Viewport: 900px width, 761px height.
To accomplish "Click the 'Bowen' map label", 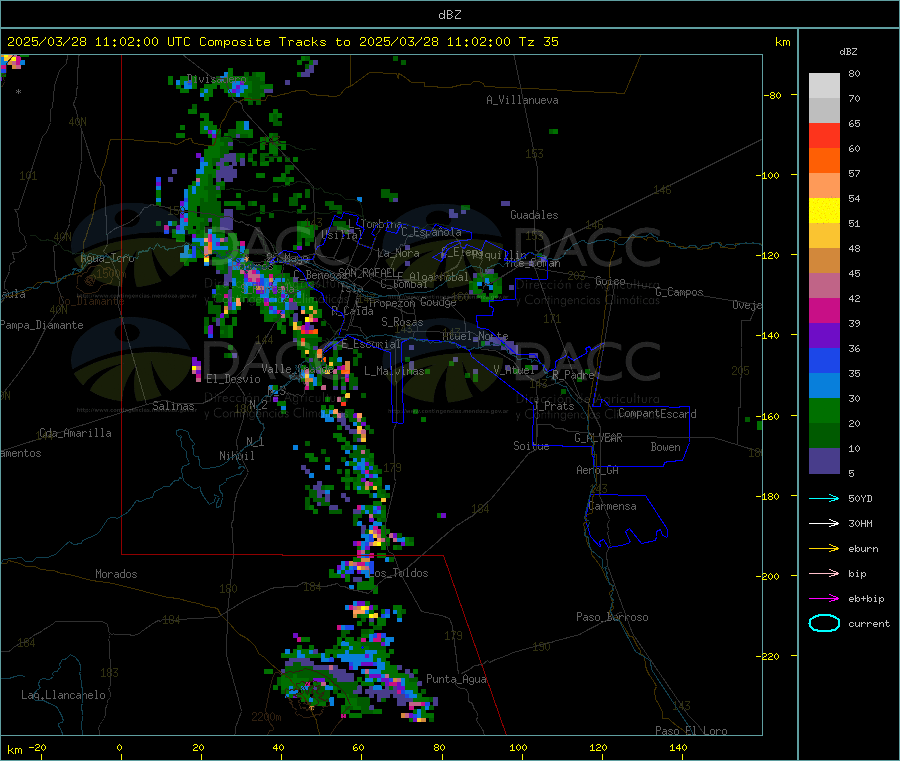I will 665,447.
